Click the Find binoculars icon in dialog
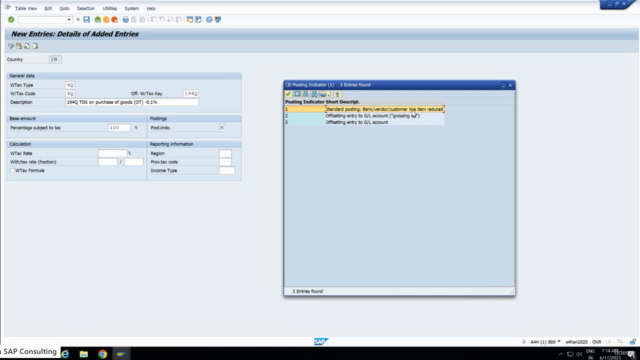Viewport: 640px width, 360px height. (306, 94)
